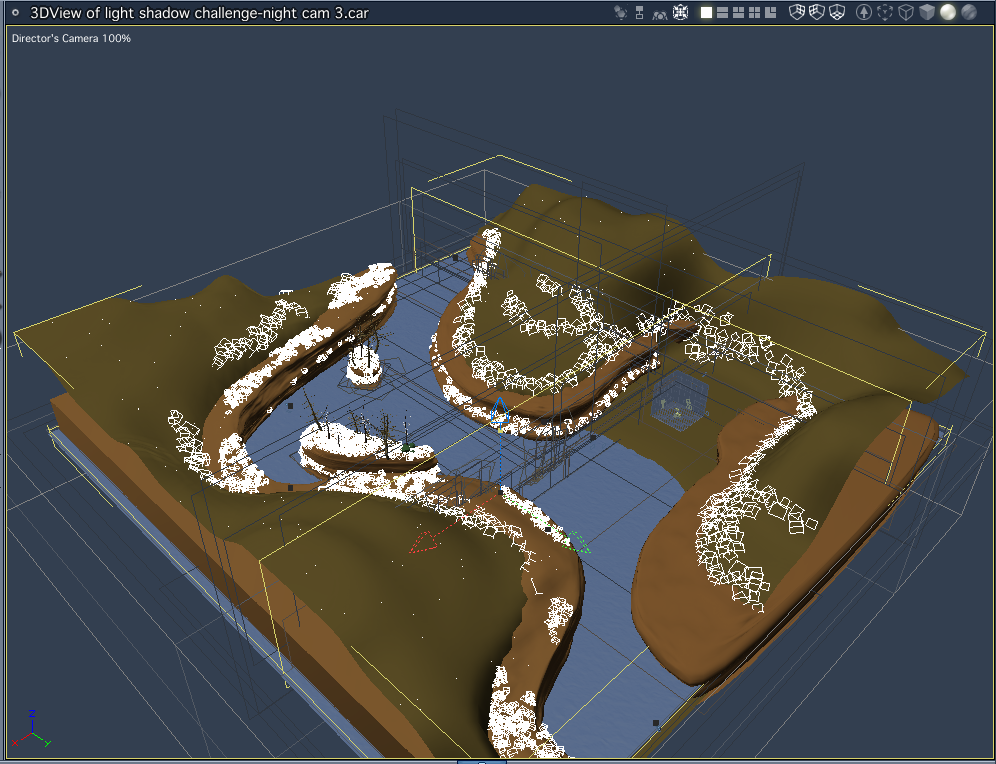Click the red X-axis arrow manipulator
The width and height of the screenshot is (996, 764).
click(x=424, y=542)
